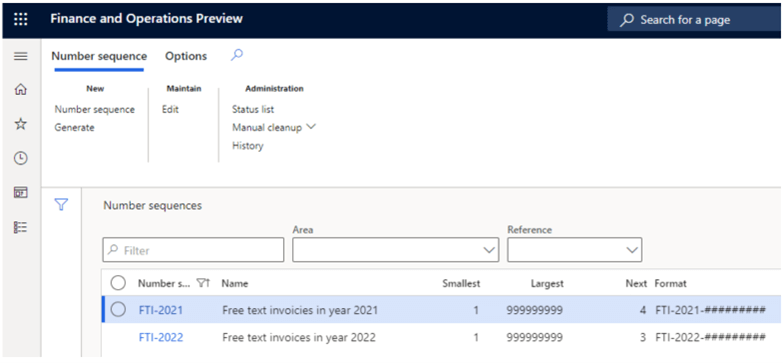Viewport: 783px width, 363px height.
Task: Click the Name column header
Action: [x=235, y=284]
